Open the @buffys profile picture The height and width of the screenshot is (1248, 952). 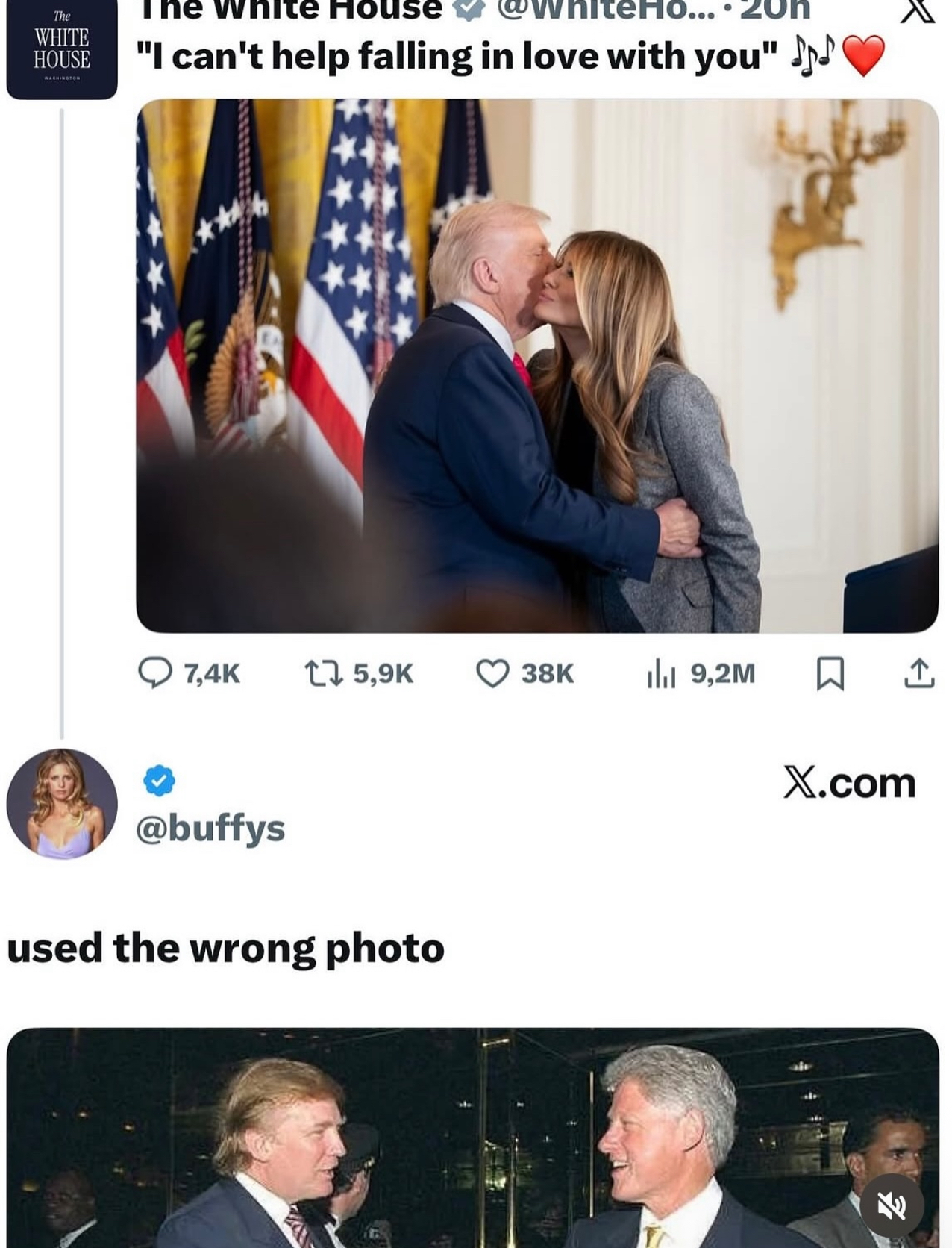pos(62,804)
